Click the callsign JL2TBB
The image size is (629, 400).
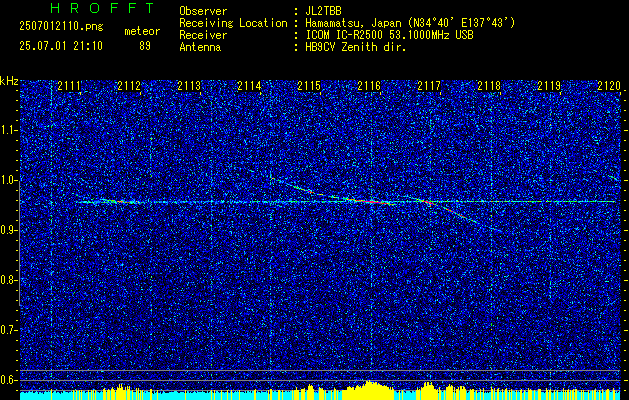(323, 11)
